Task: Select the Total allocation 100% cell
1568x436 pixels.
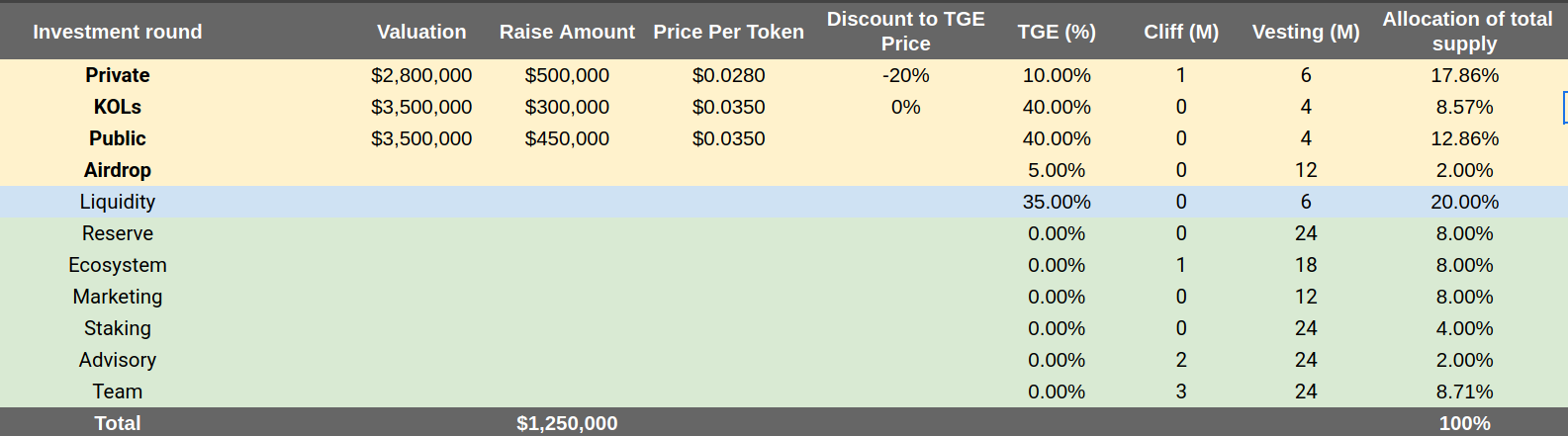Action: pos(1465,423)
